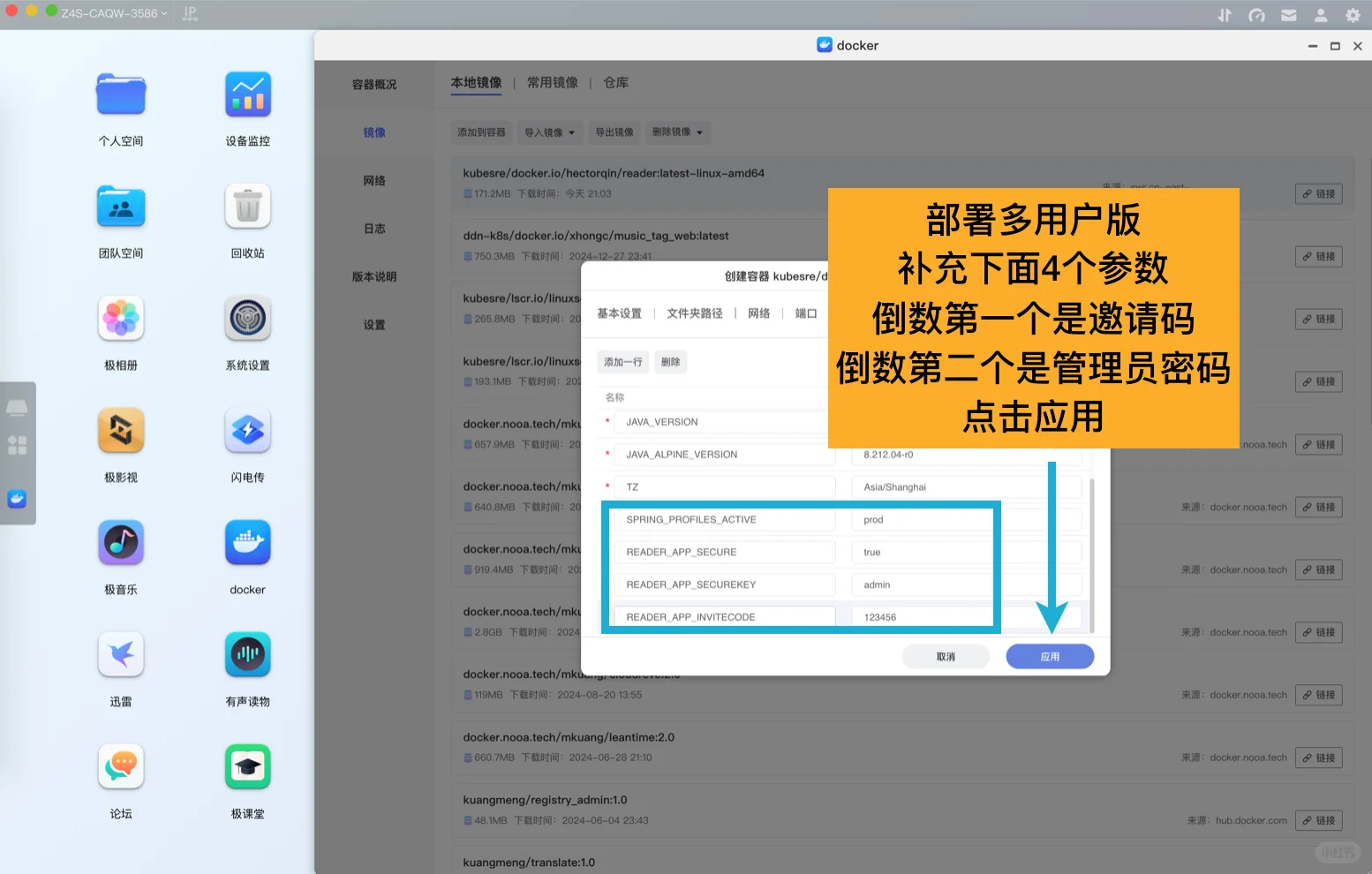Open the user account icon in top bar
The width and height of the screenshot is (1372, 874).
point(1321,15)
